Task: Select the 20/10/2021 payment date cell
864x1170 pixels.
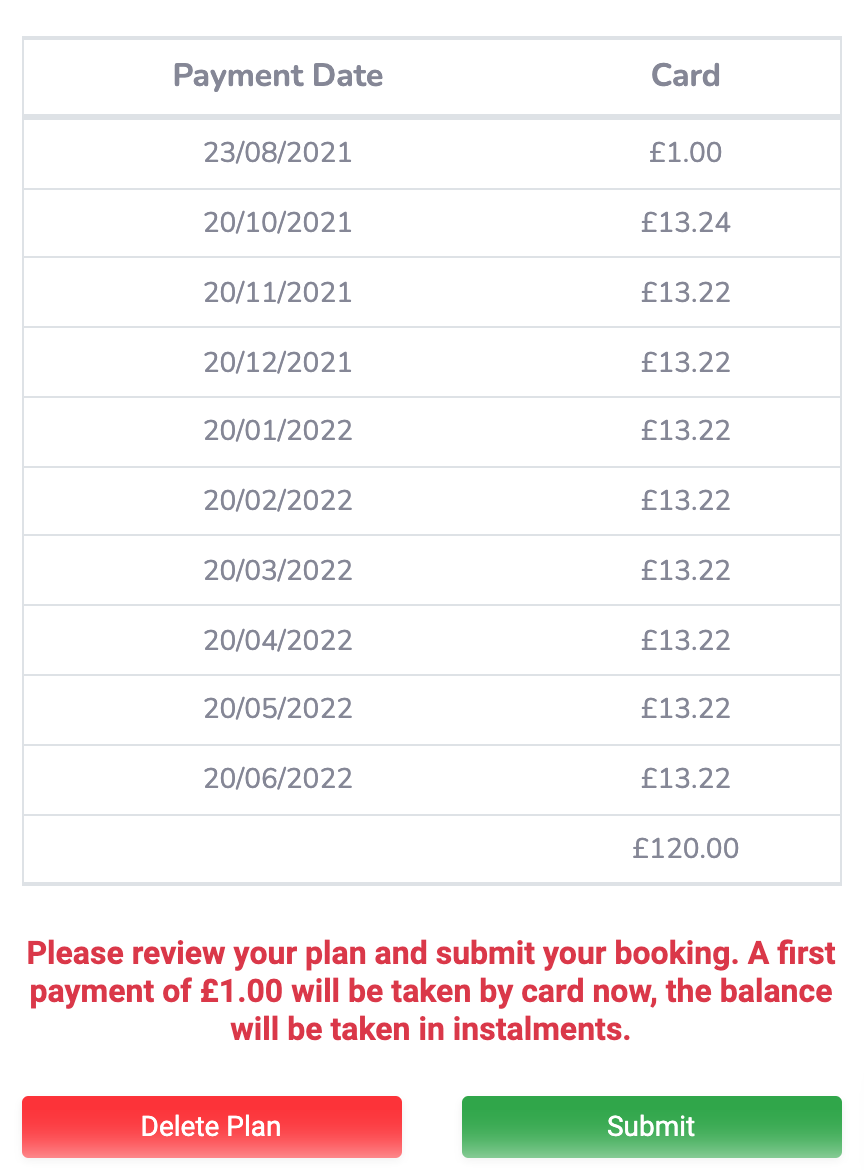Action: 278,223
